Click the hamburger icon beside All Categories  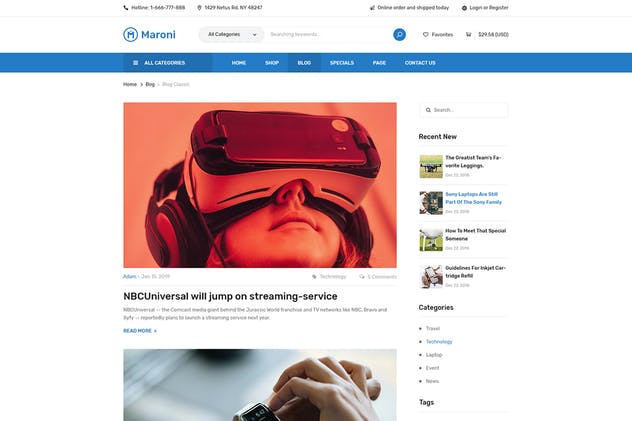[x=136, y=62]
